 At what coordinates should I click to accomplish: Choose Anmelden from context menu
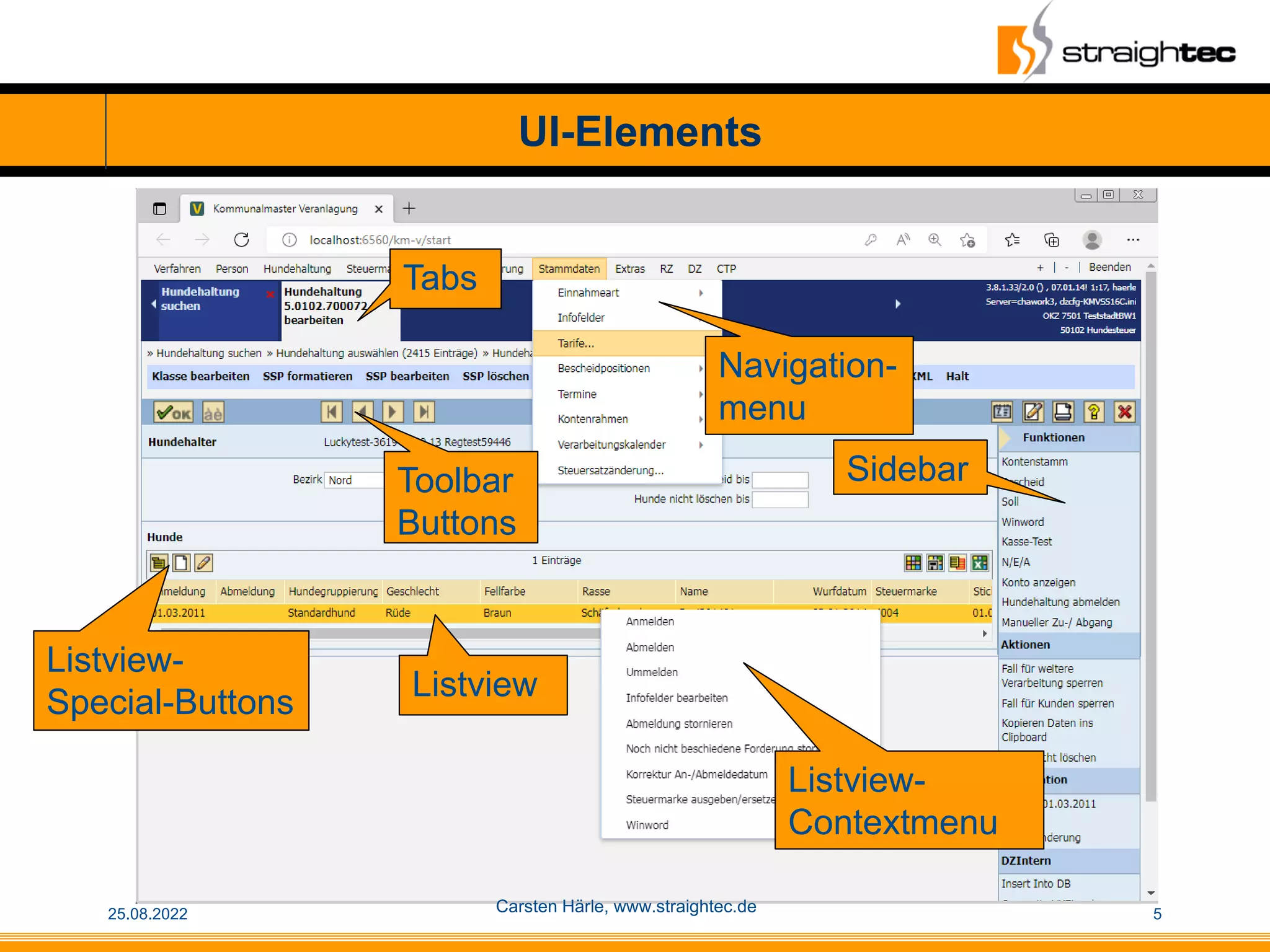point(650,622)
